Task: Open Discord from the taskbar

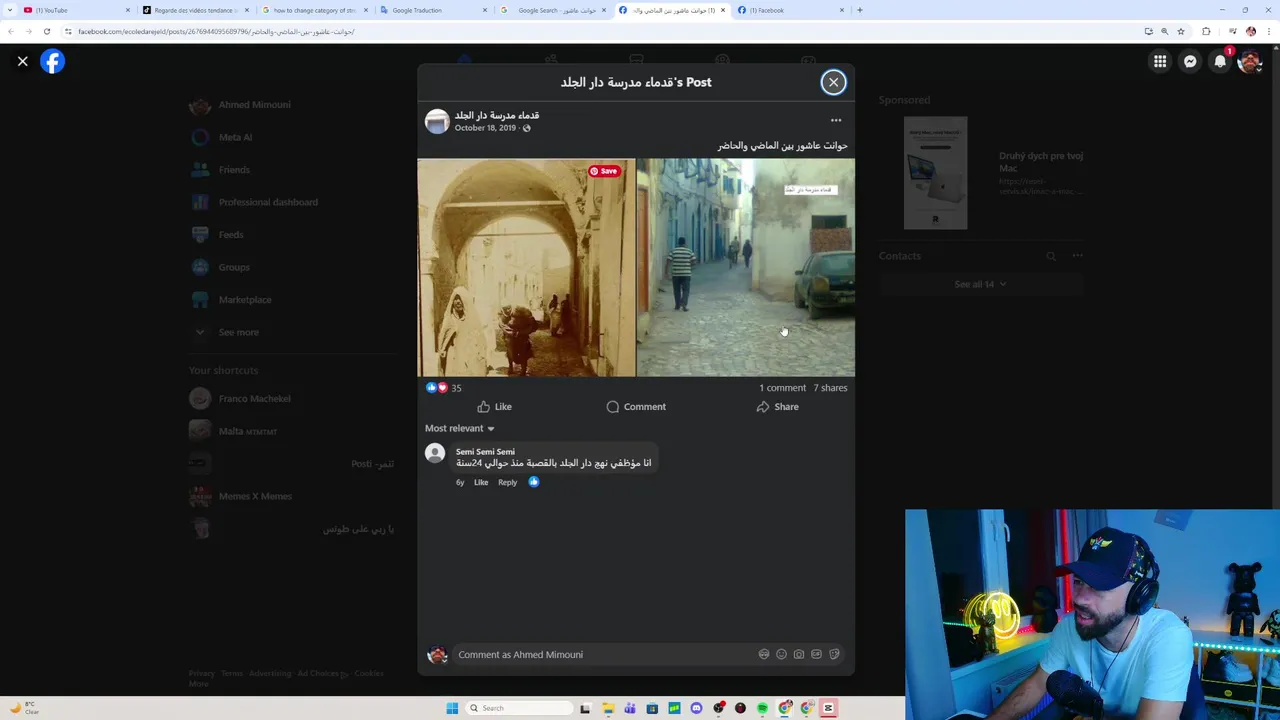Action: 697,708
